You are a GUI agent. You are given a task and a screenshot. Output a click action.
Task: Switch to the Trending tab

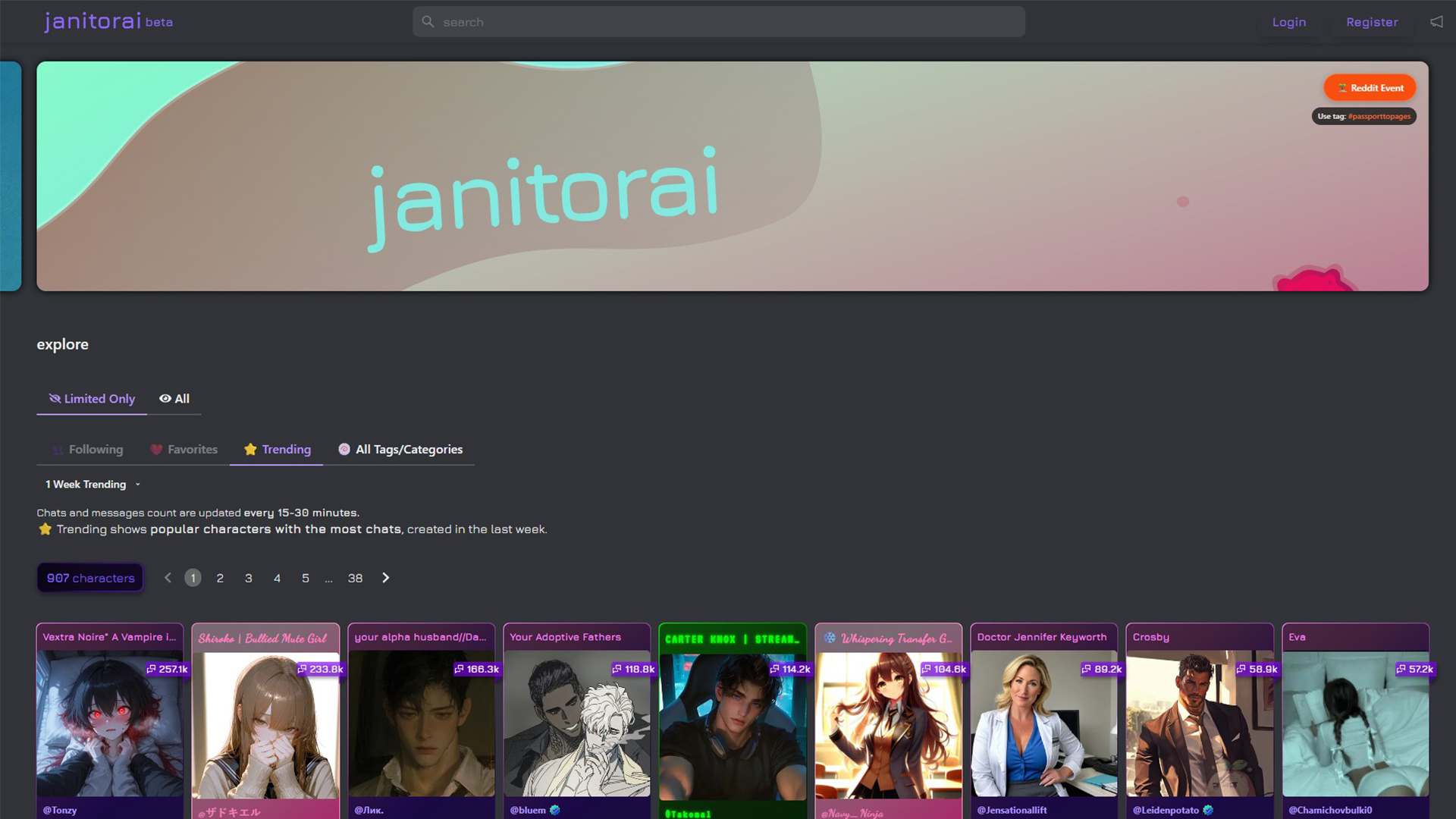277,450
